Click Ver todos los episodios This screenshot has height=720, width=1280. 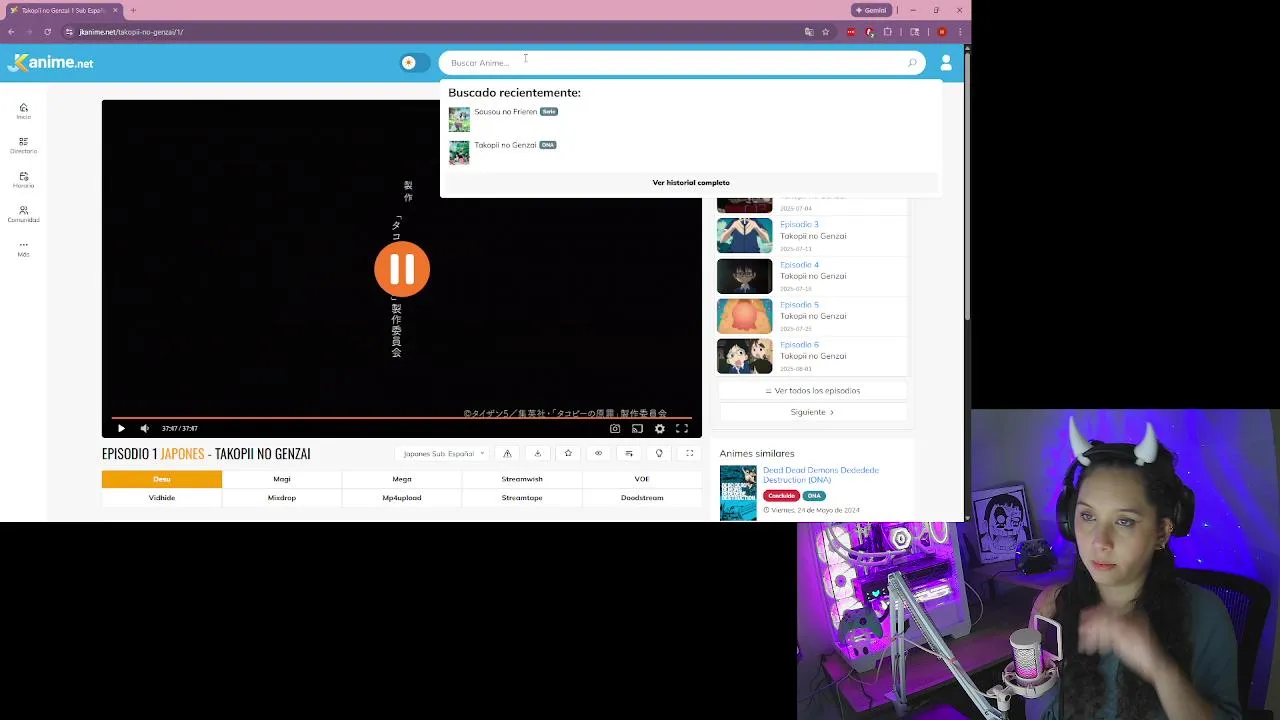(x=813, y=391)
